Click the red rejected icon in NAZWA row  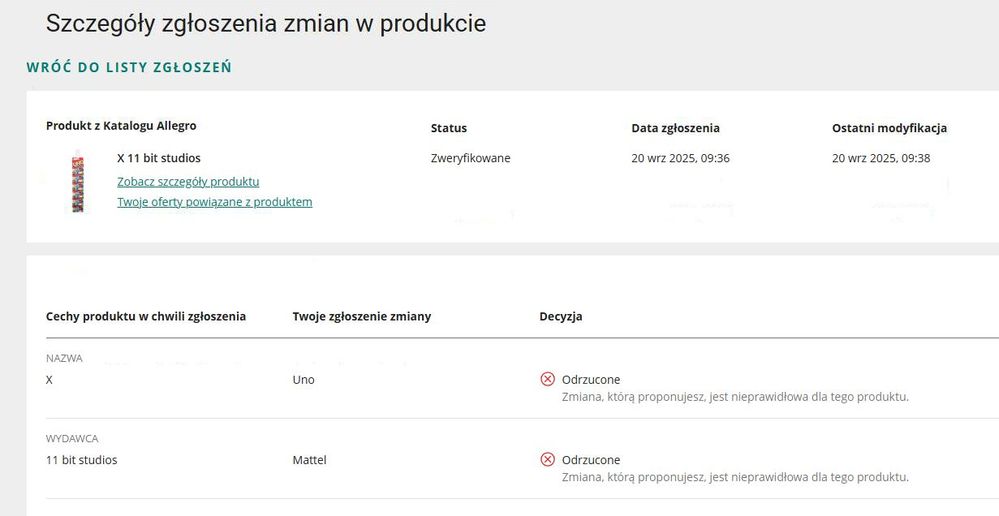pos(547,379)
